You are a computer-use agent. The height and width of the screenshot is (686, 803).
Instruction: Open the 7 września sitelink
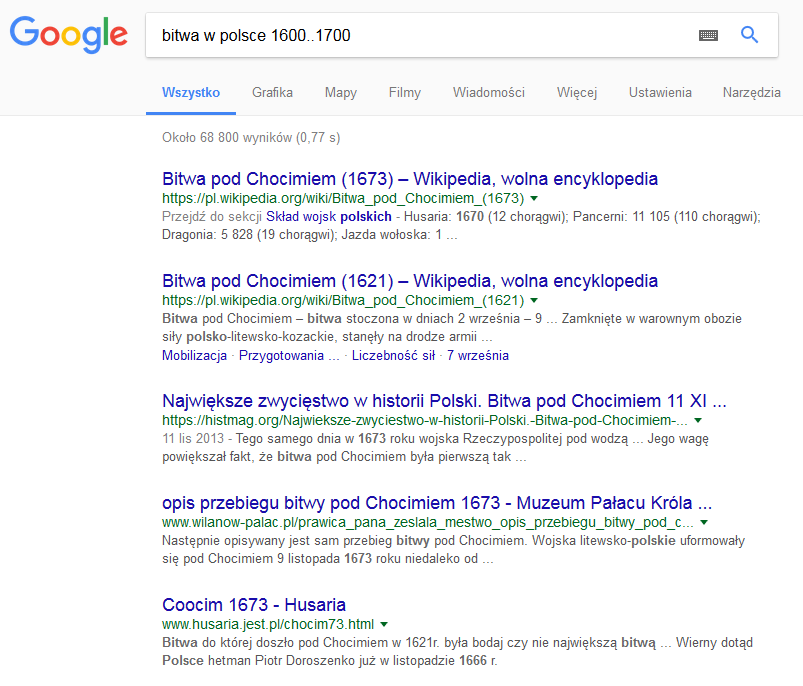pos(477,355)
